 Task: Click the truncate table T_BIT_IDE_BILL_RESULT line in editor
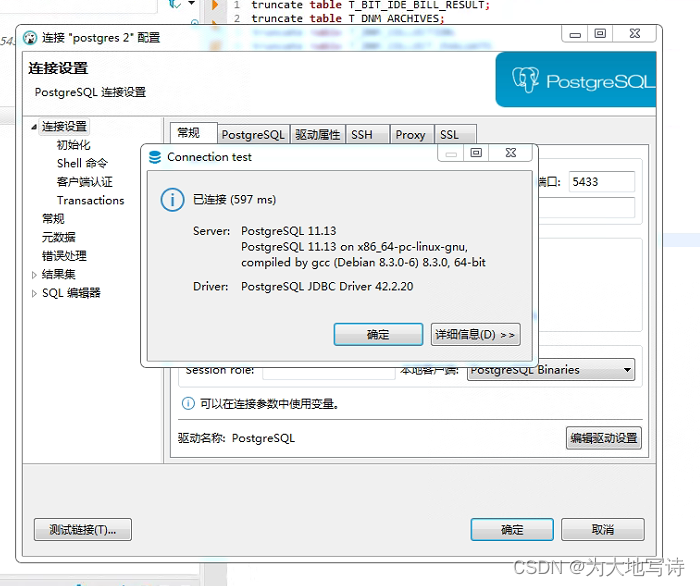pos(371,5)
